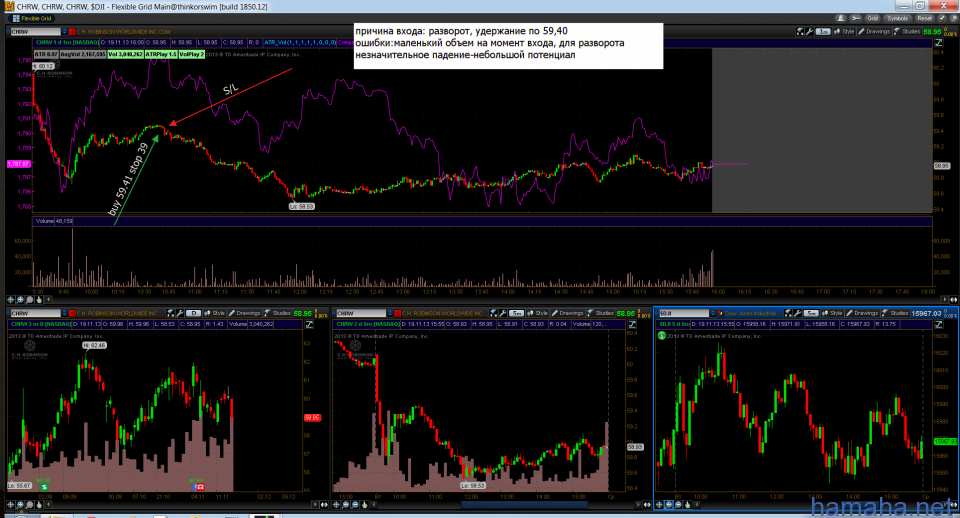Select the hand pointer tool below the 1m chart
Image resolution: width=960 pixels, height=518 pixels.
(39, 299)
